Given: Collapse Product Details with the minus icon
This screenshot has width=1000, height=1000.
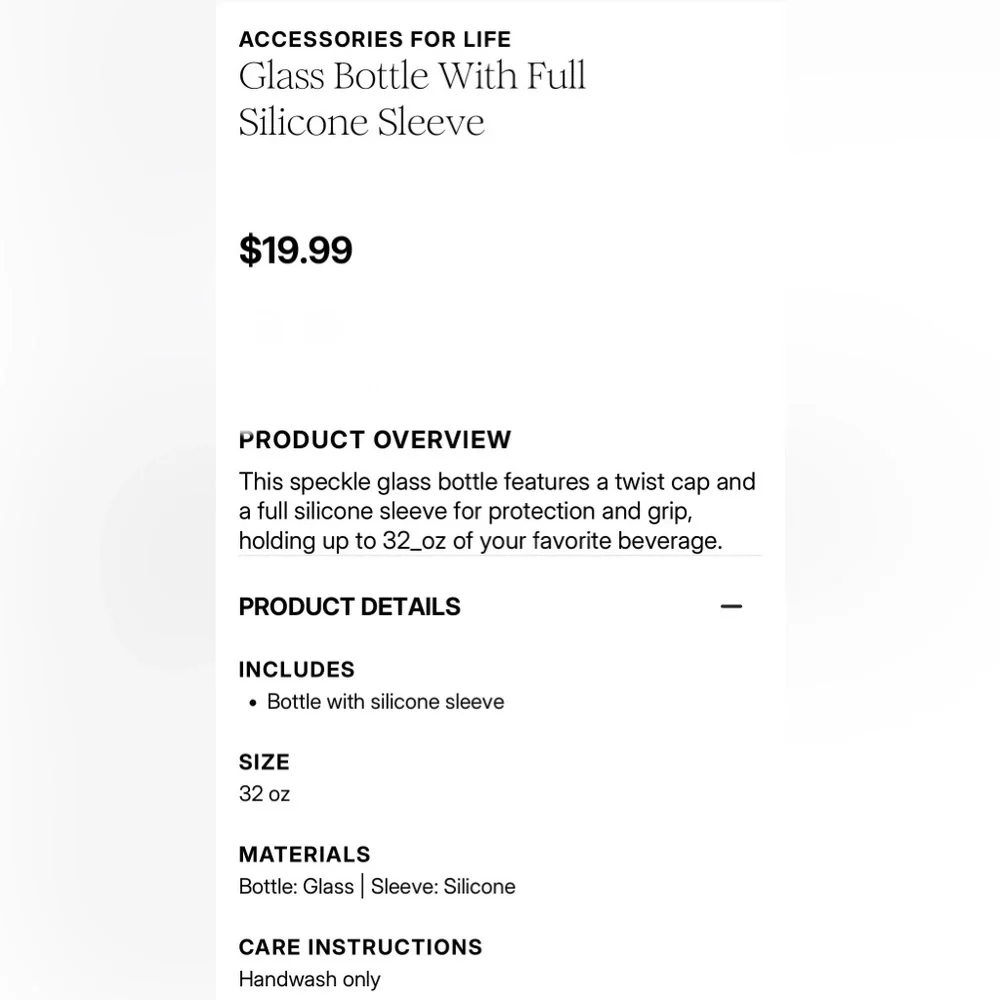Looking at the screenshot, I should [x=731, y=607].
